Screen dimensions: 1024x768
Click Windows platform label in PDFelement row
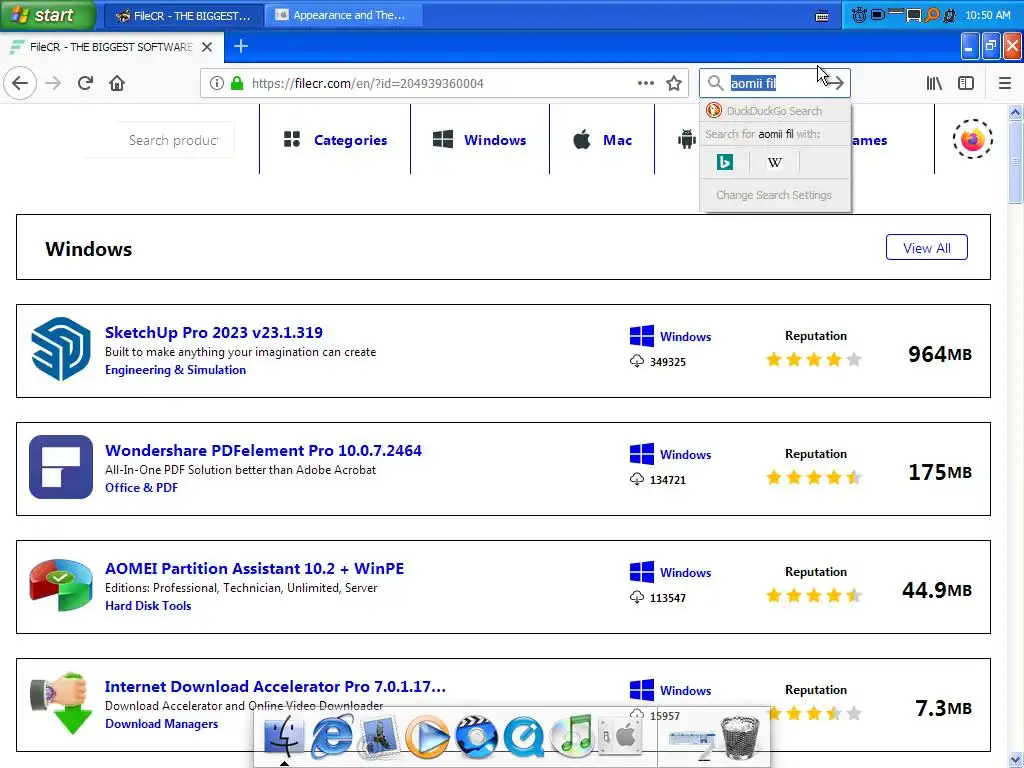coord(671,455)
